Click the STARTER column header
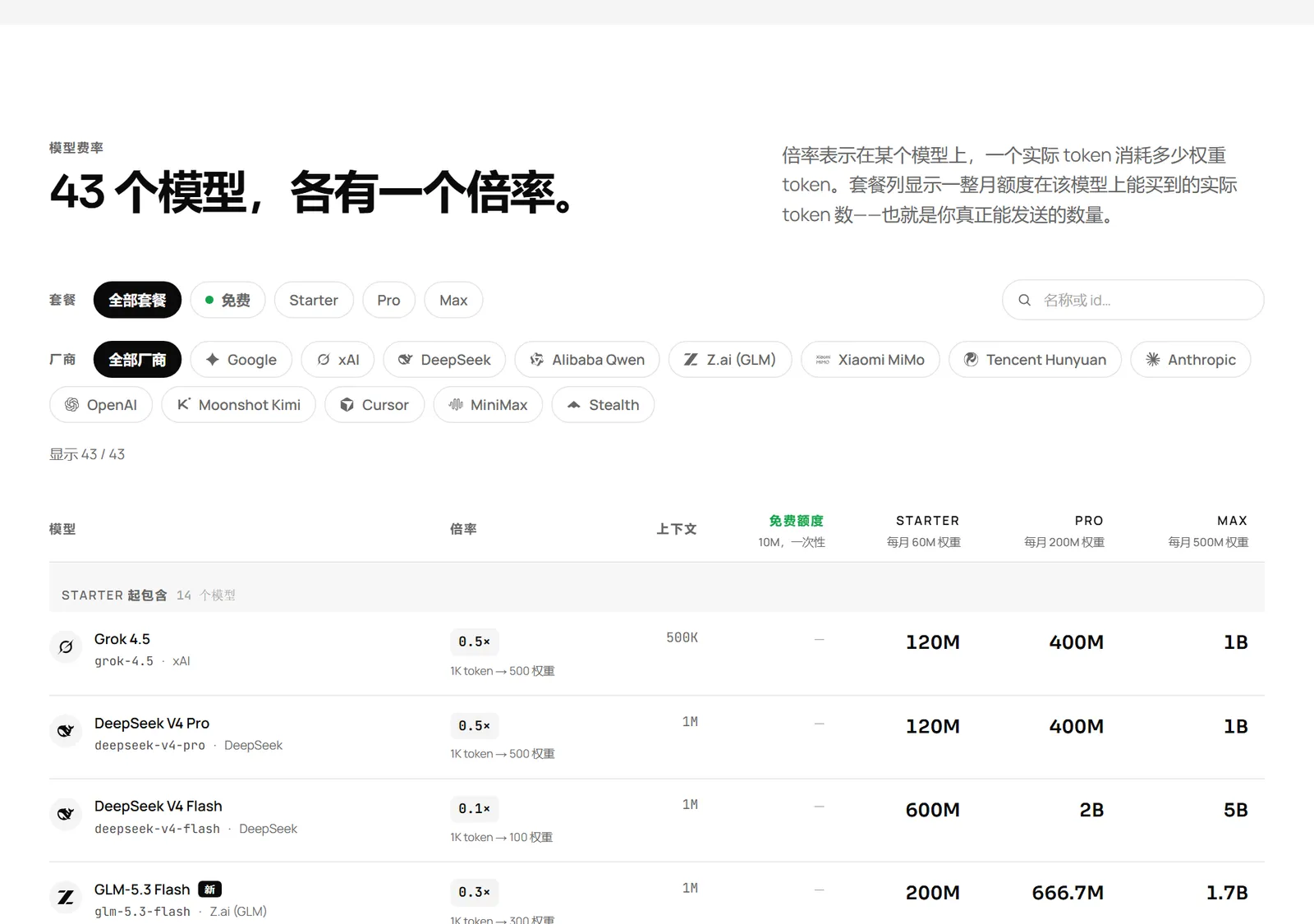 [x=927, y=521]
